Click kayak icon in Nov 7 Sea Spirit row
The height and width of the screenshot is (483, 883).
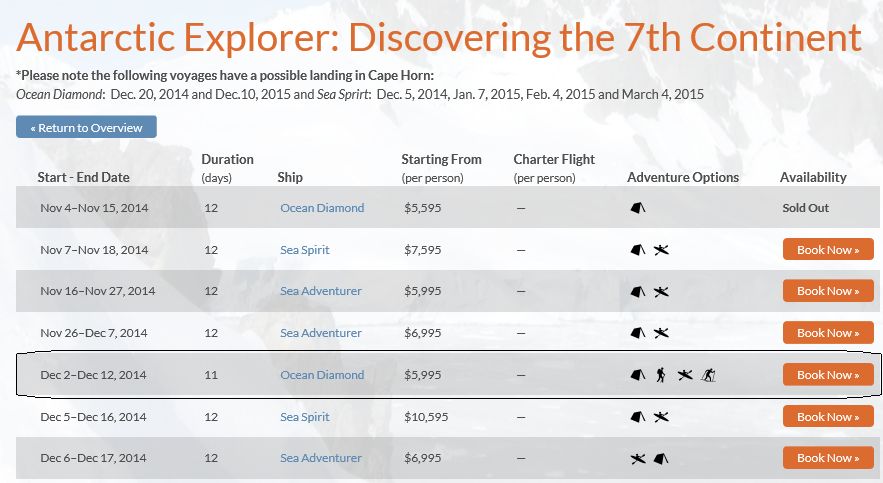(661, 250)
